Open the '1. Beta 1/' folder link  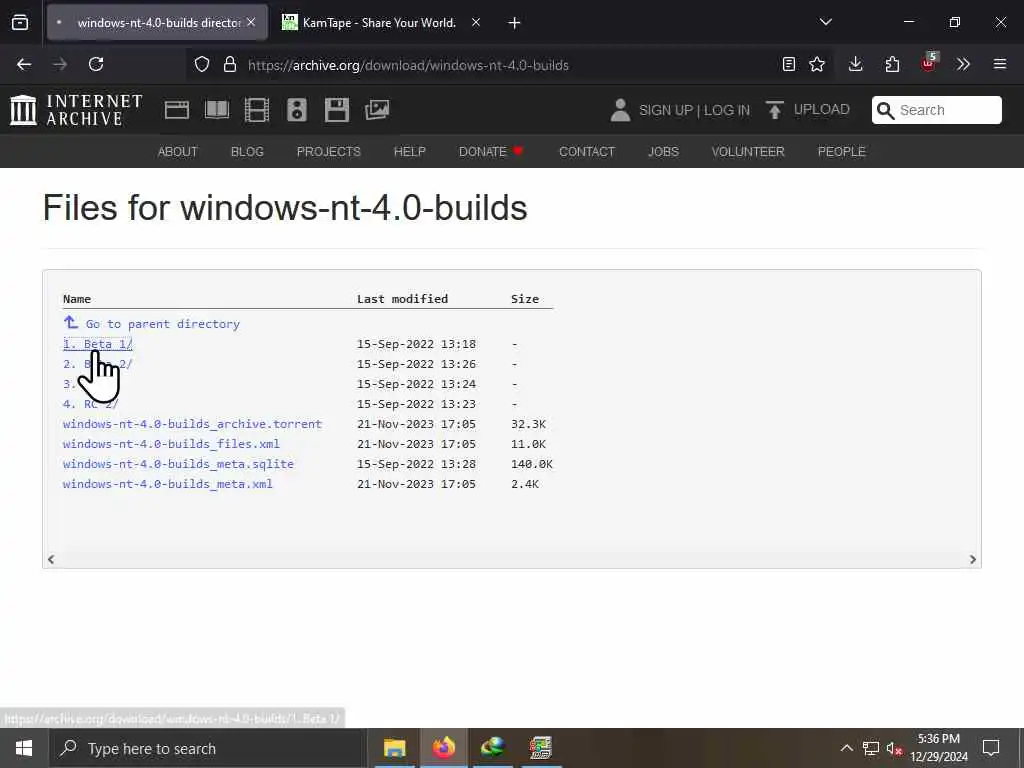[98, 344]
